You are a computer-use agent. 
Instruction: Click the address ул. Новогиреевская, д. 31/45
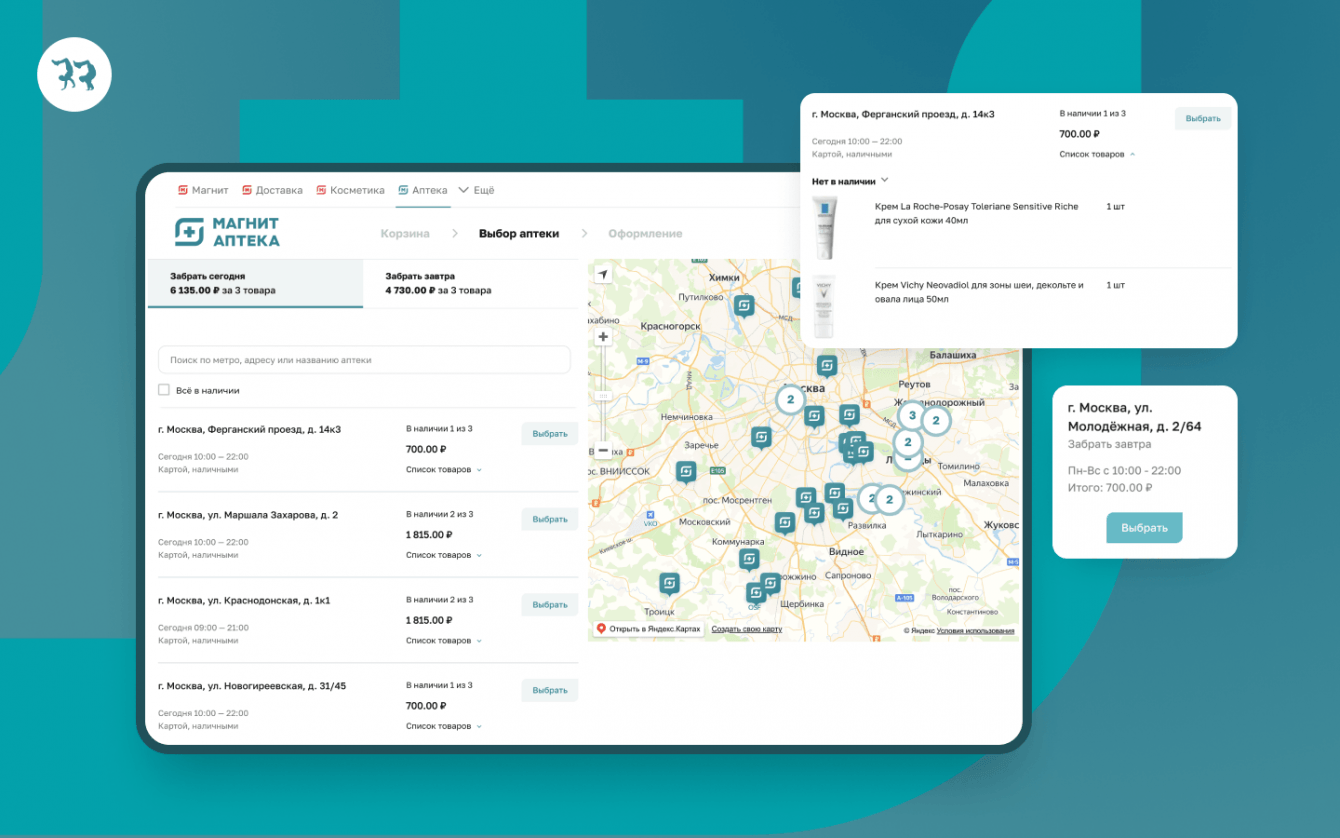click(252, 686)
